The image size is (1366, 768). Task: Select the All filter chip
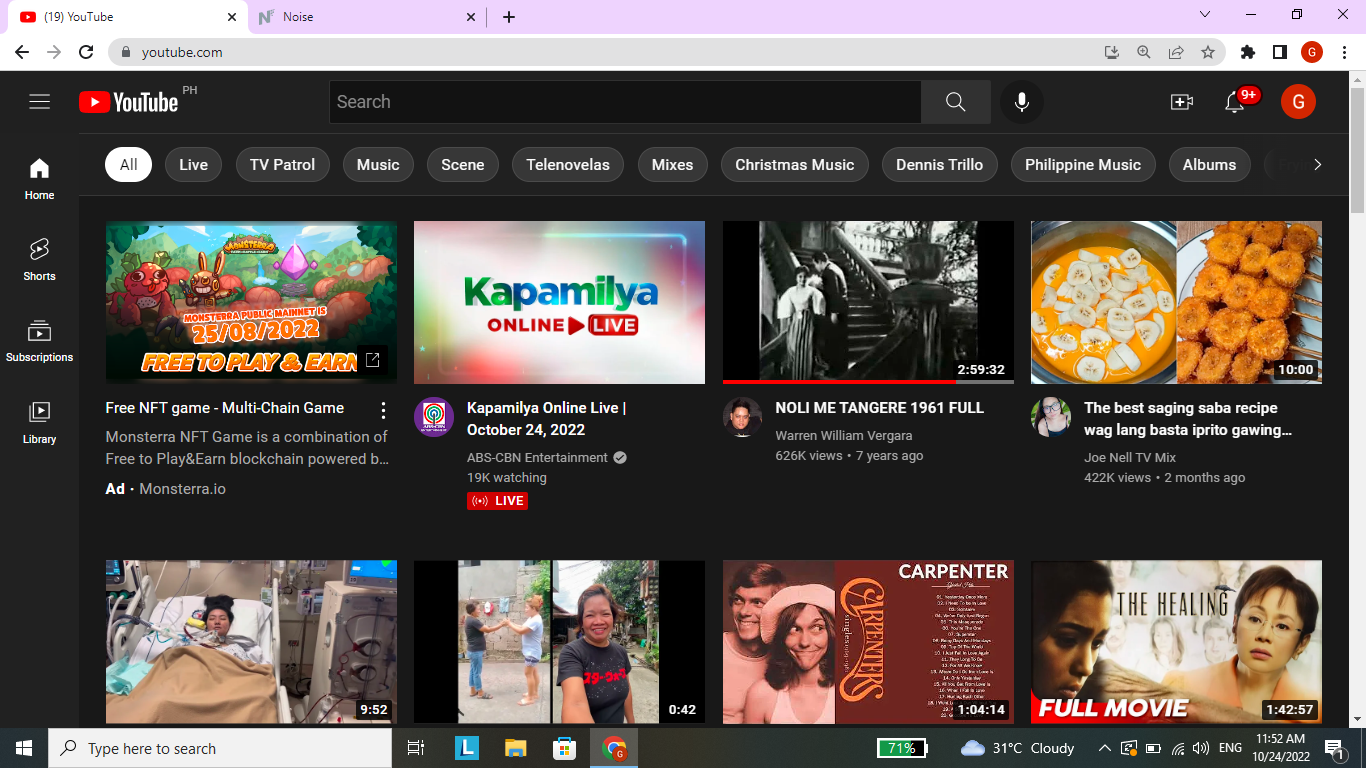click(128, 165)
